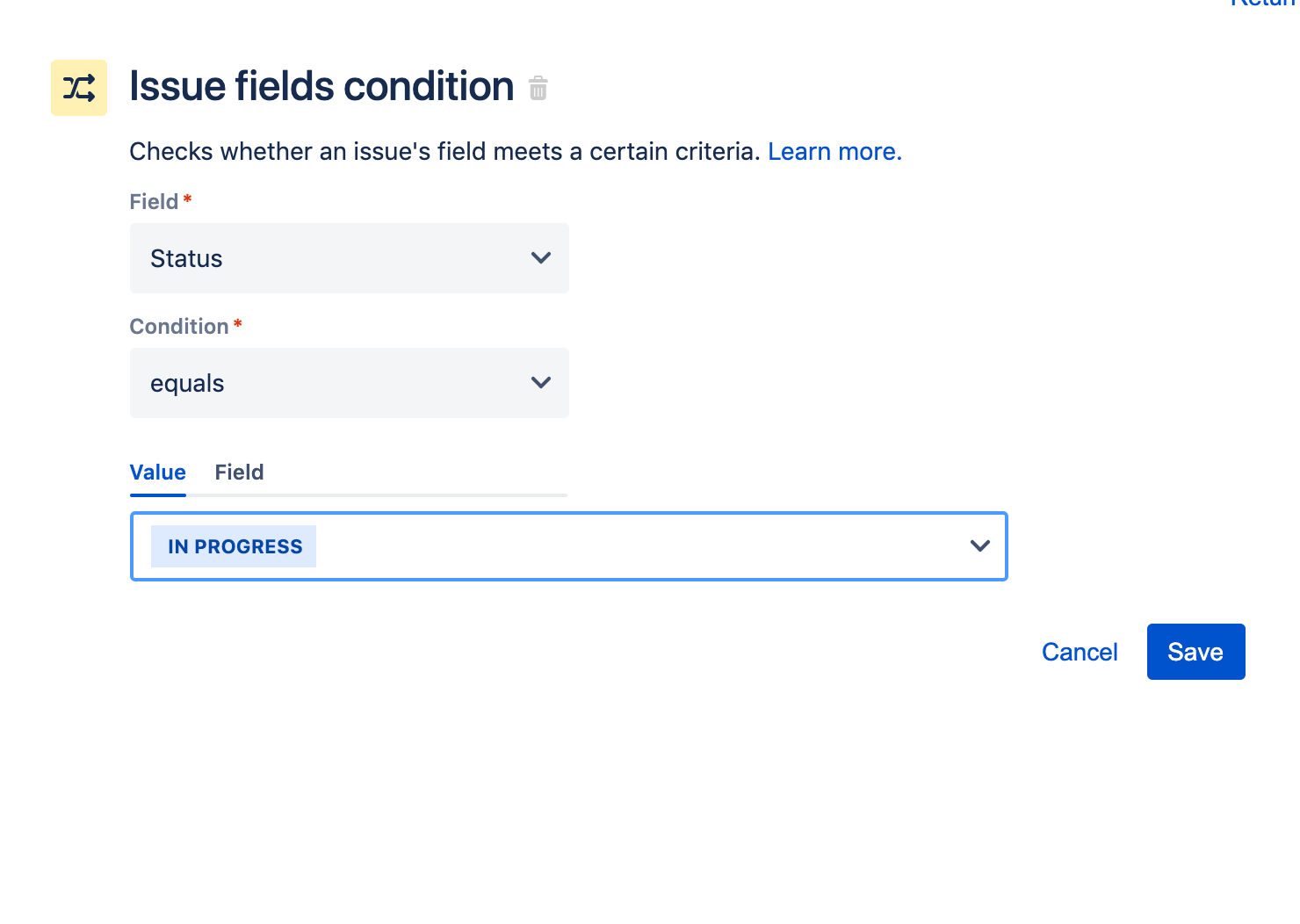The height and width of the screenshot is (924, 1300).
Task: Click the chevron on the equals dropdown
Action: pos(540,383)
